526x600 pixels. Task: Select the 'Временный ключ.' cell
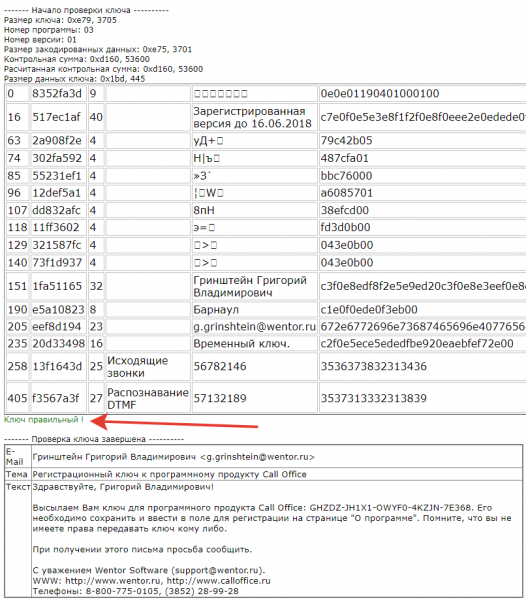coord(254,344)
